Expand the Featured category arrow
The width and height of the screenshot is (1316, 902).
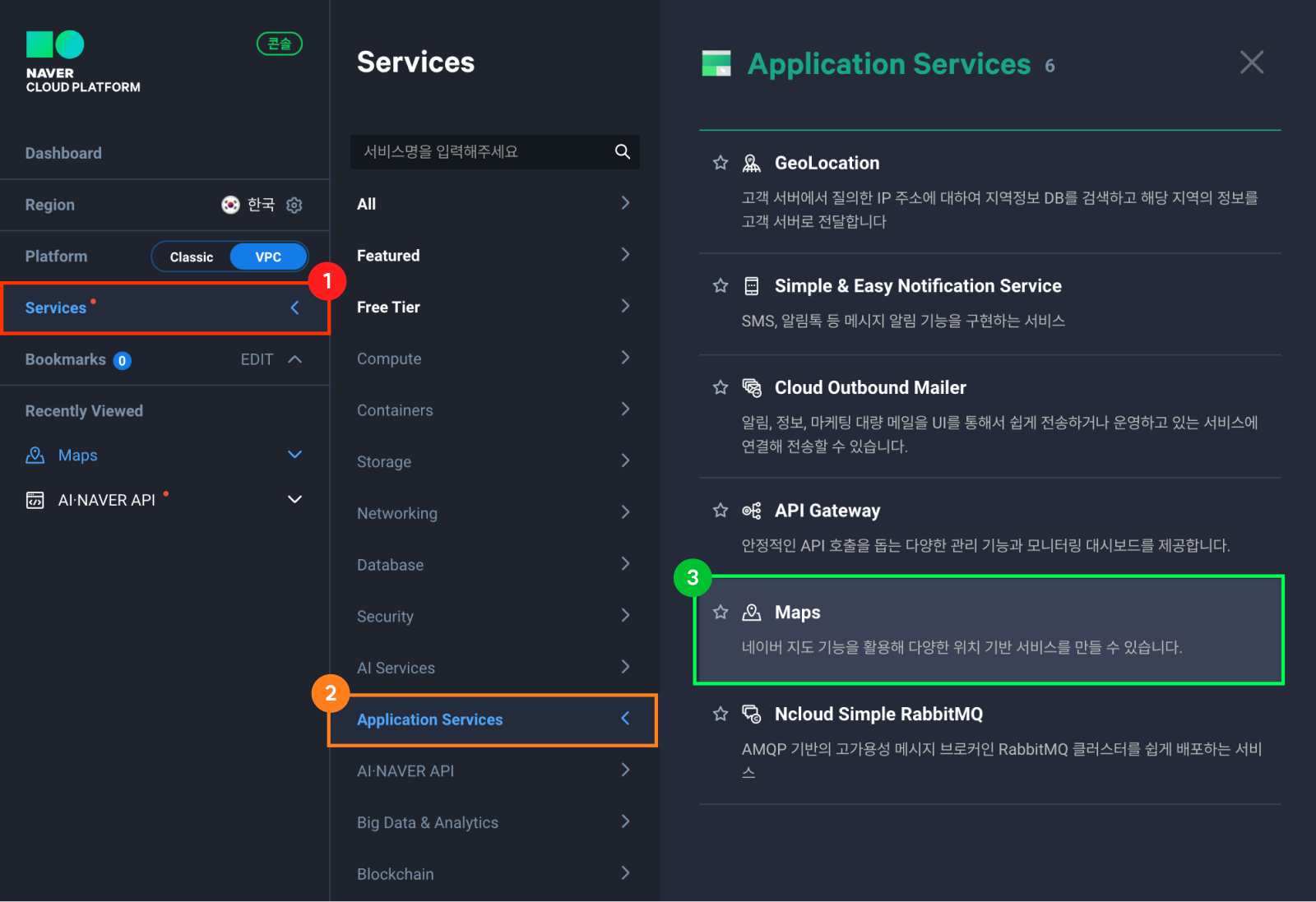point(625,255)
